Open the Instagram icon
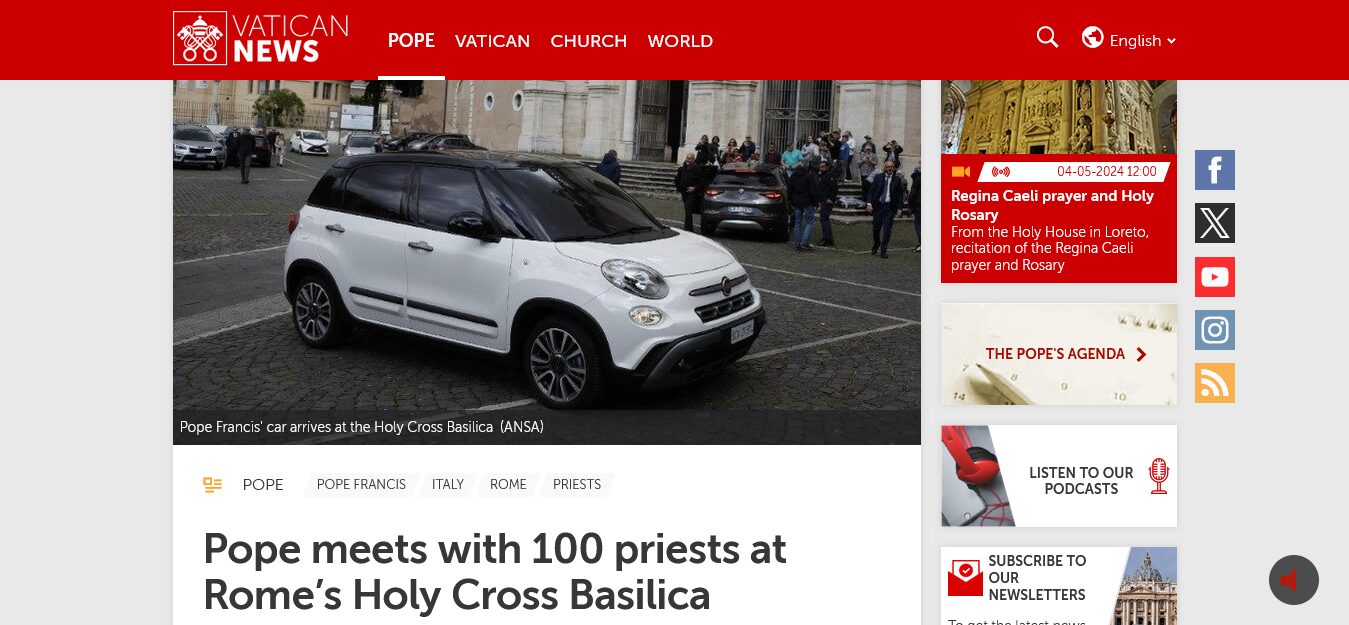 pyautogui.click(x=1215, y=330)
